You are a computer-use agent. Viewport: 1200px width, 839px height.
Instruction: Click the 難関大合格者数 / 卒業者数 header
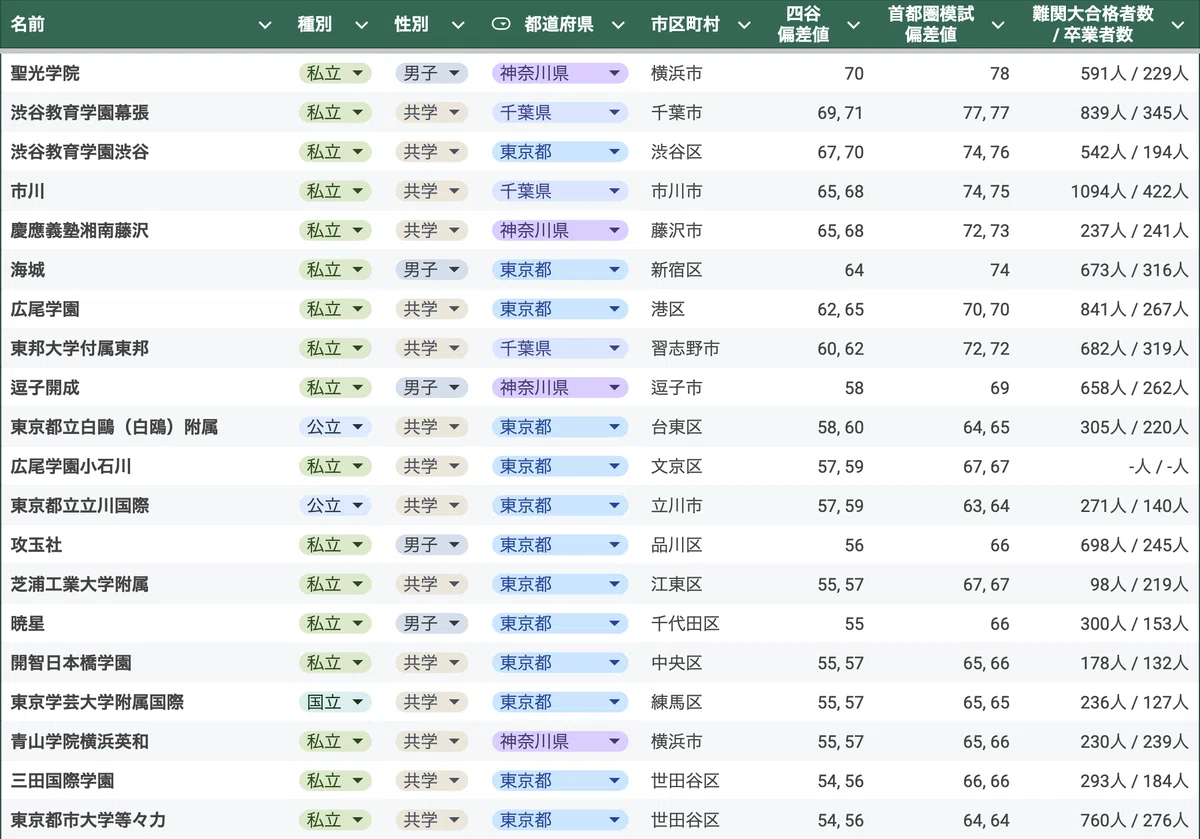point(1093,25)
